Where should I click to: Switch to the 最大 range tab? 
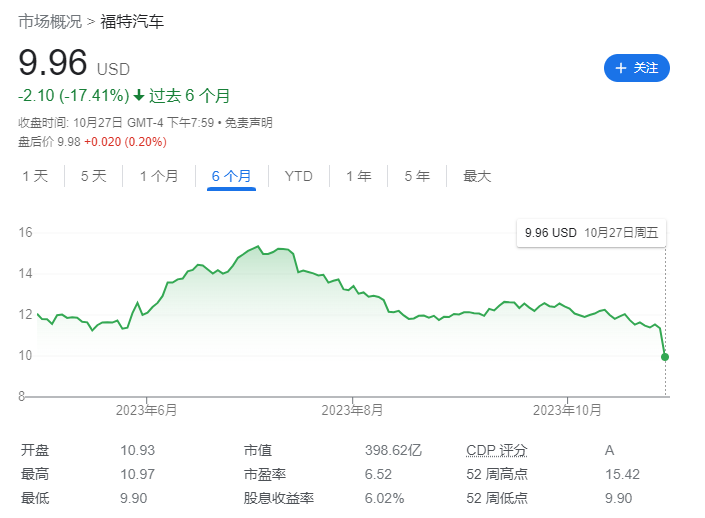(x=477, y=176)
